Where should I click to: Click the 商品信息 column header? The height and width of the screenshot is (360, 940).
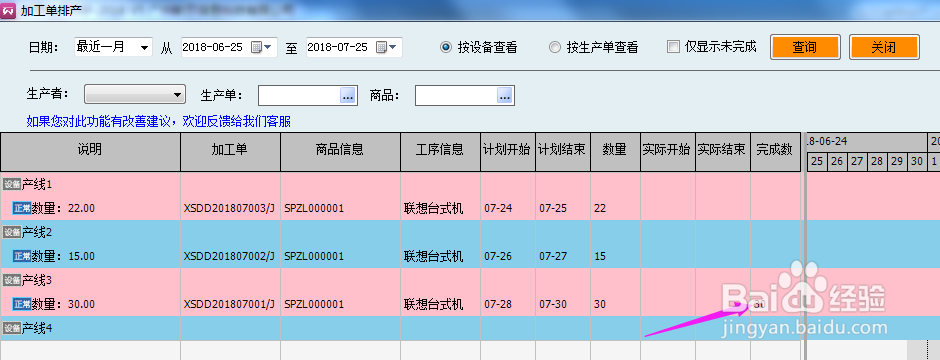pyautogui.click(x=341, y=152)
